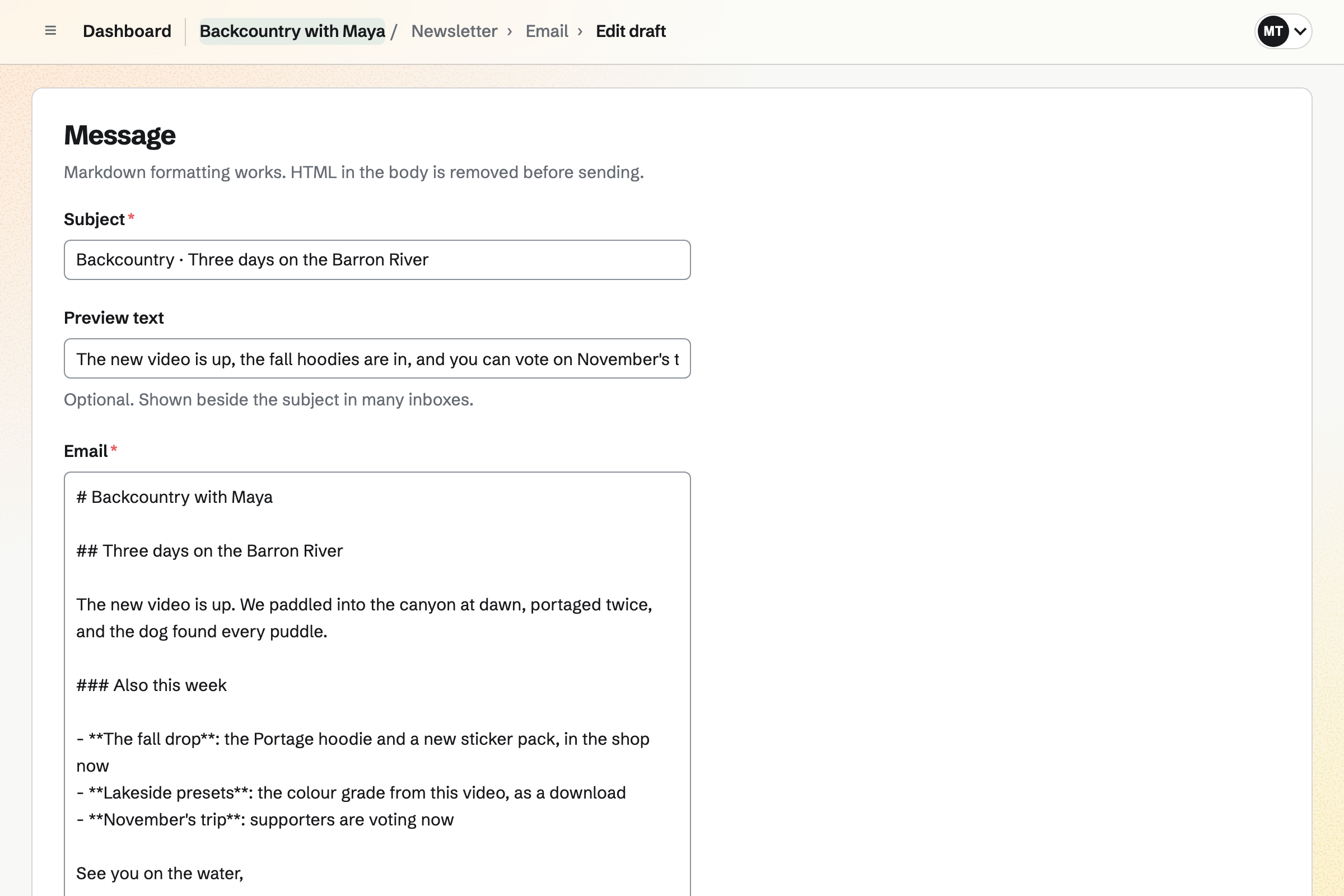Click the Edit draft breadcrumb label
This screenshot has width=1344, height=896.
pos(631,31)
